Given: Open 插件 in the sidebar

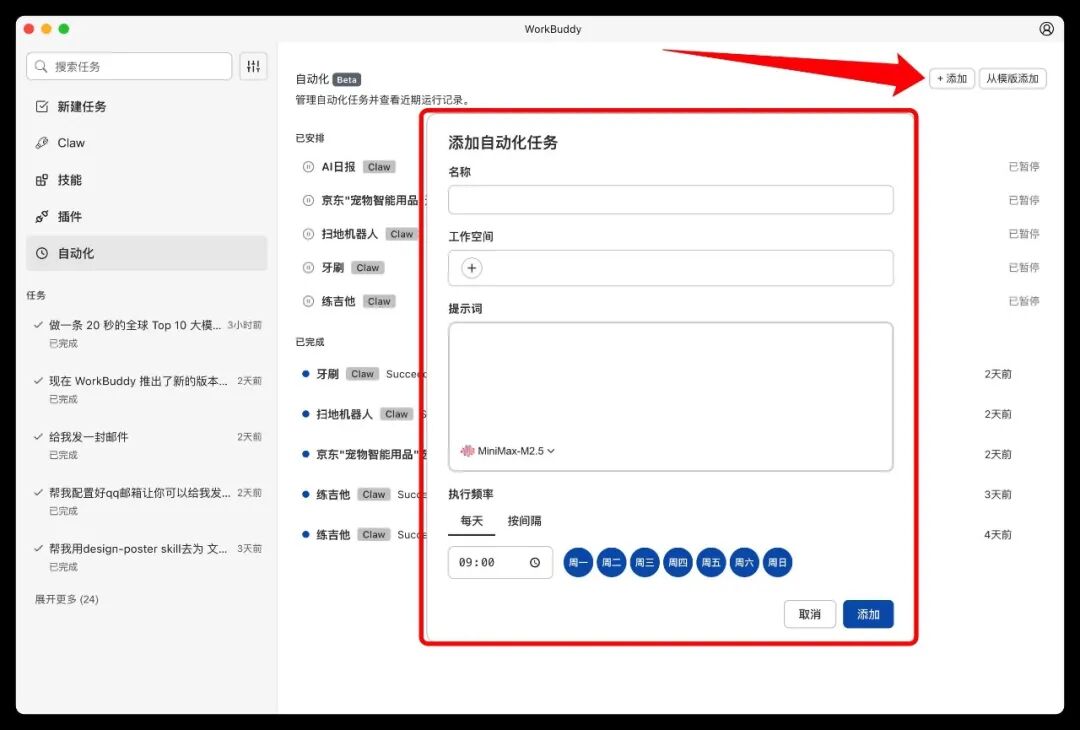Looking at the screenshot, I should [x=147, y=216].
